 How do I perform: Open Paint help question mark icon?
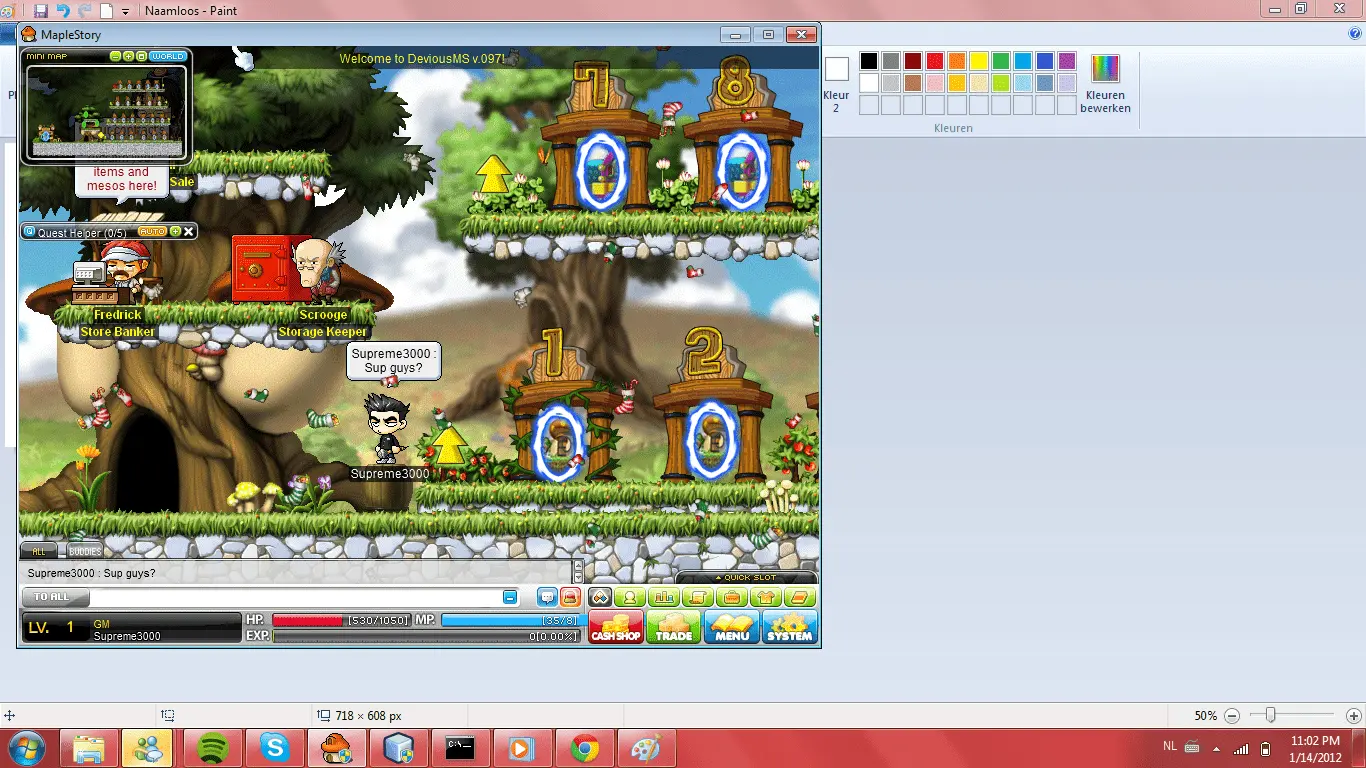1355,33
